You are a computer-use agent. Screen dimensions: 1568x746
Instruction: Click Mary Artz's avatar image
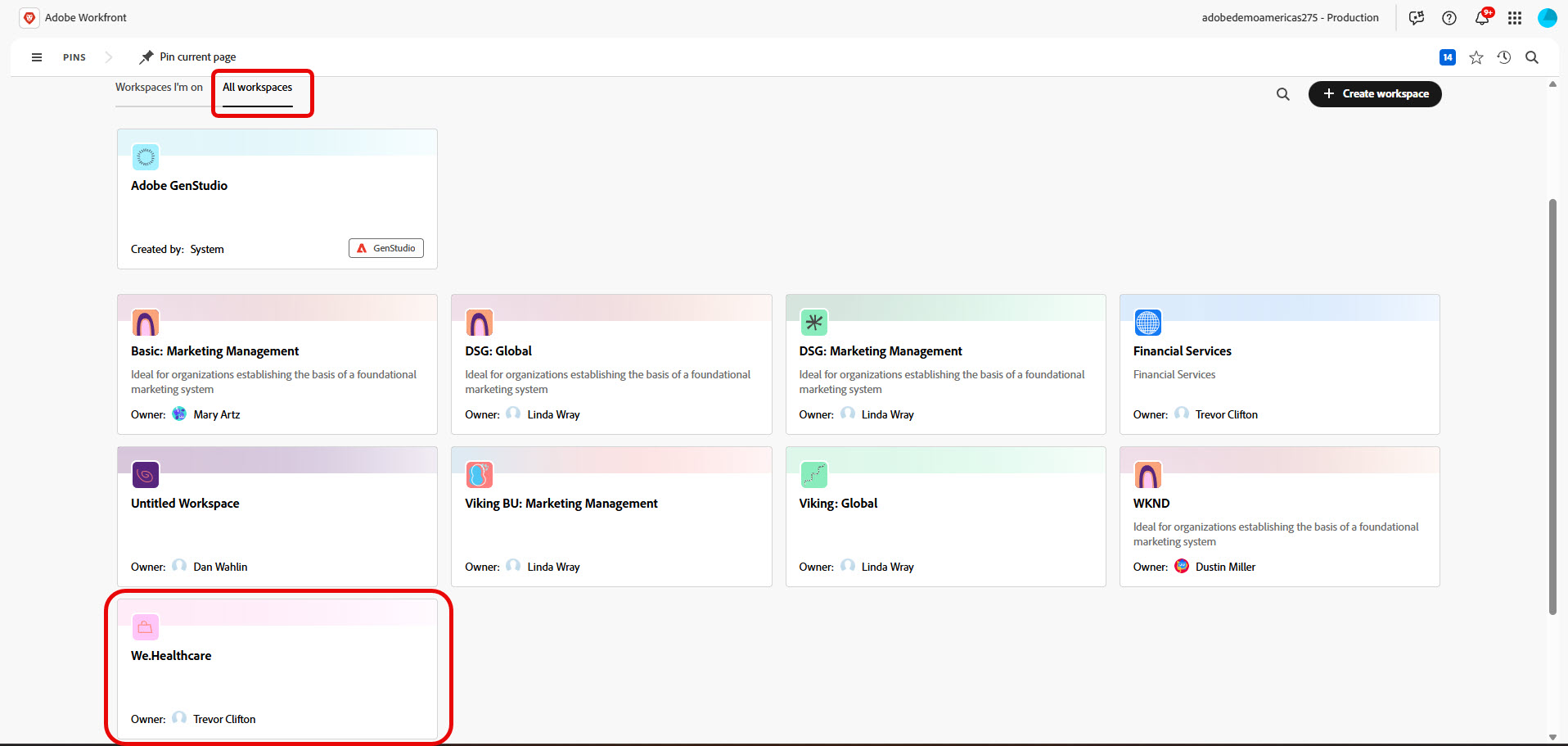point(179,414)
